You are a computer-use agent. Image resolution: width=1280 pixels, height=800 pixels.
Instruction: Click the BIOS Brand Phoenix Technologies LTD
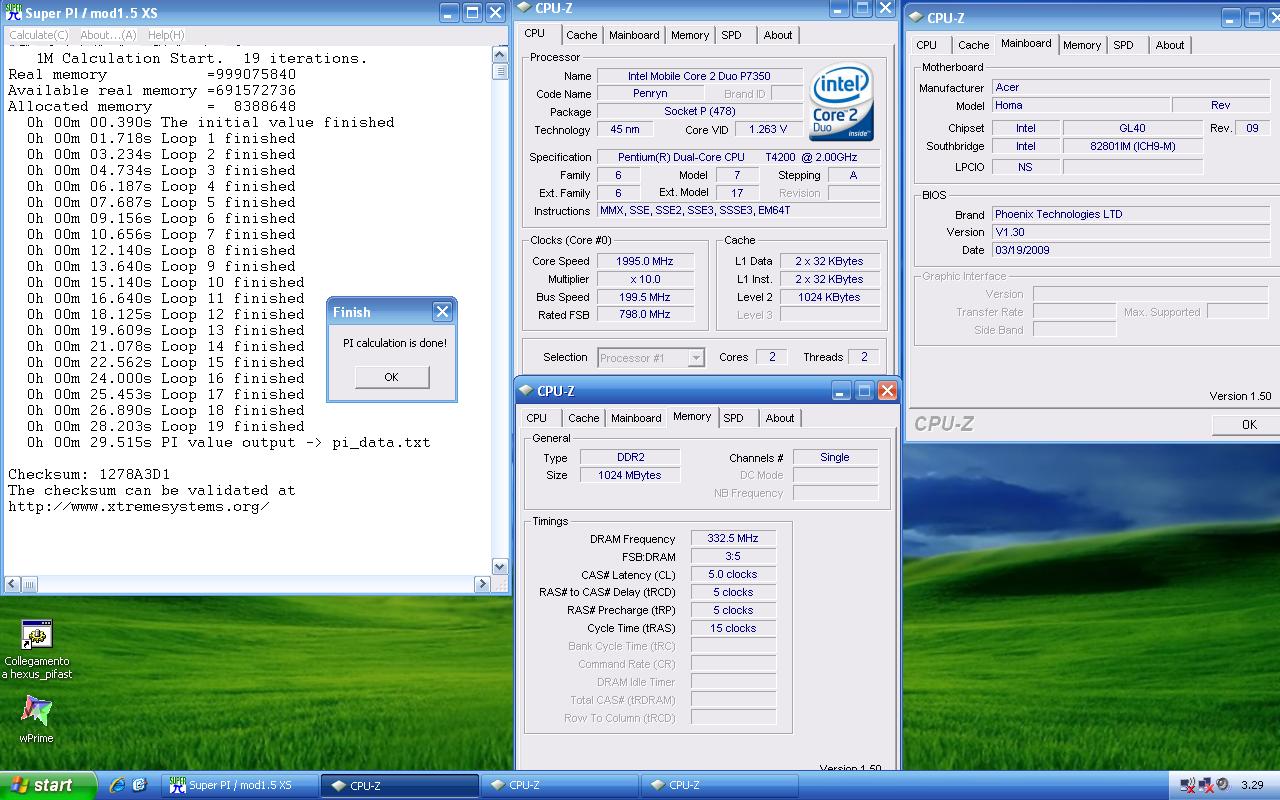[1130, 214]
